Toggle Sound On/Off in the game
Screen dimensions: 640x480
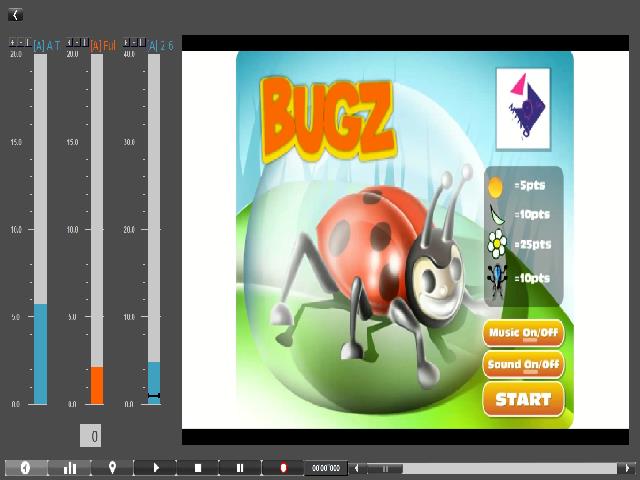(x=523, y=364)
